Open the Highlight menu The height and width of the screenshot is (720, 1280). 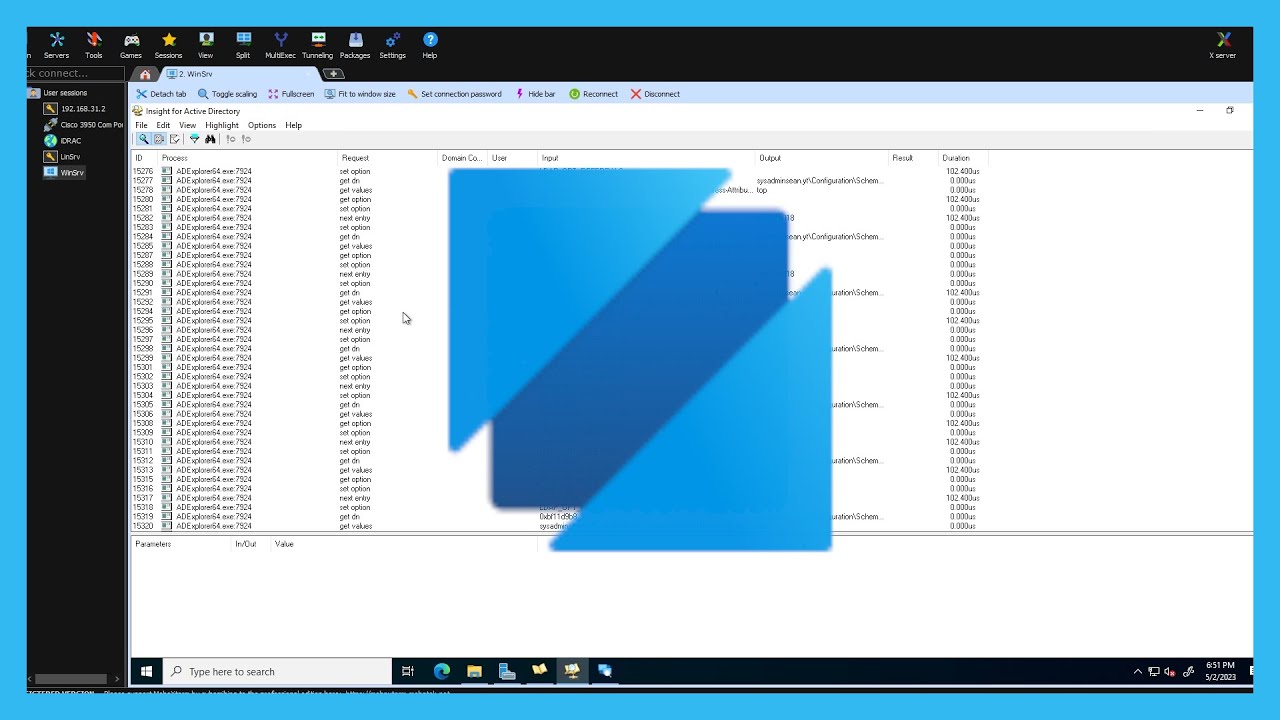(x=222, y=125)
